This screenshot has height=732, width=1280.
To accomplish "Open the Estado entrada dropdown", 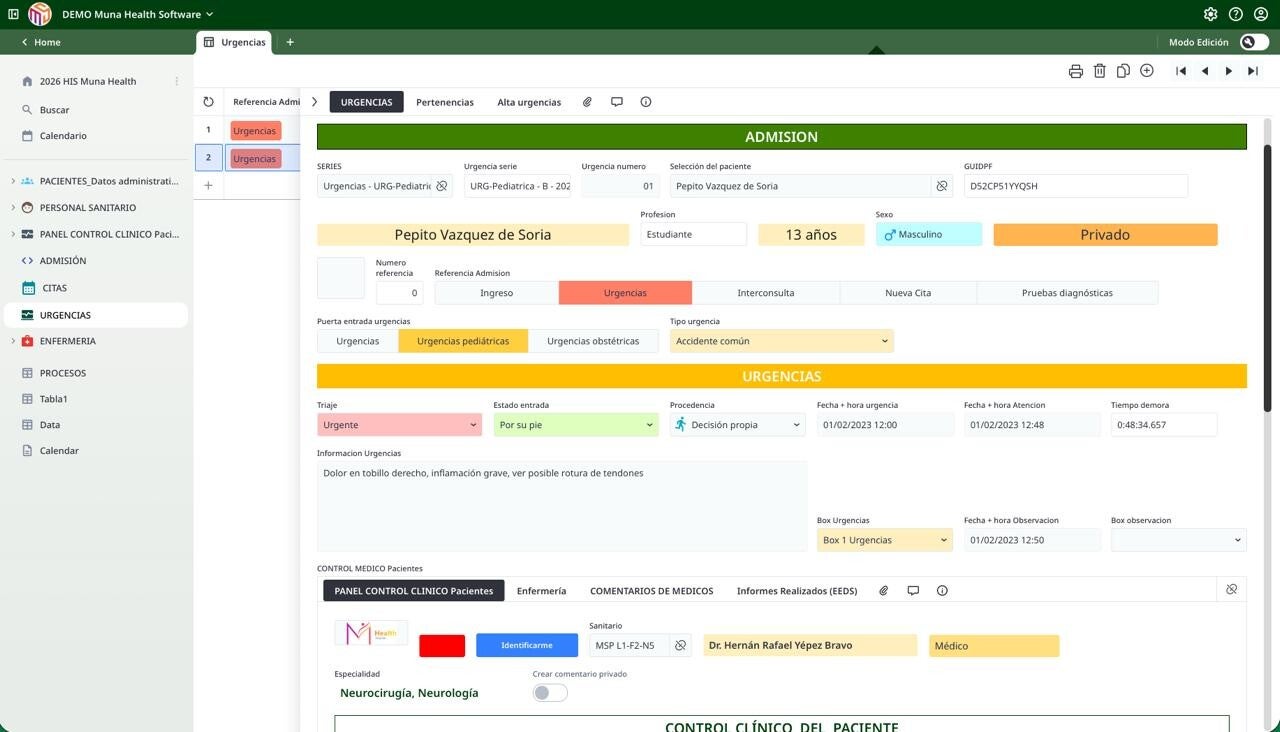I will pyautogui.click(x=576, y=425).
